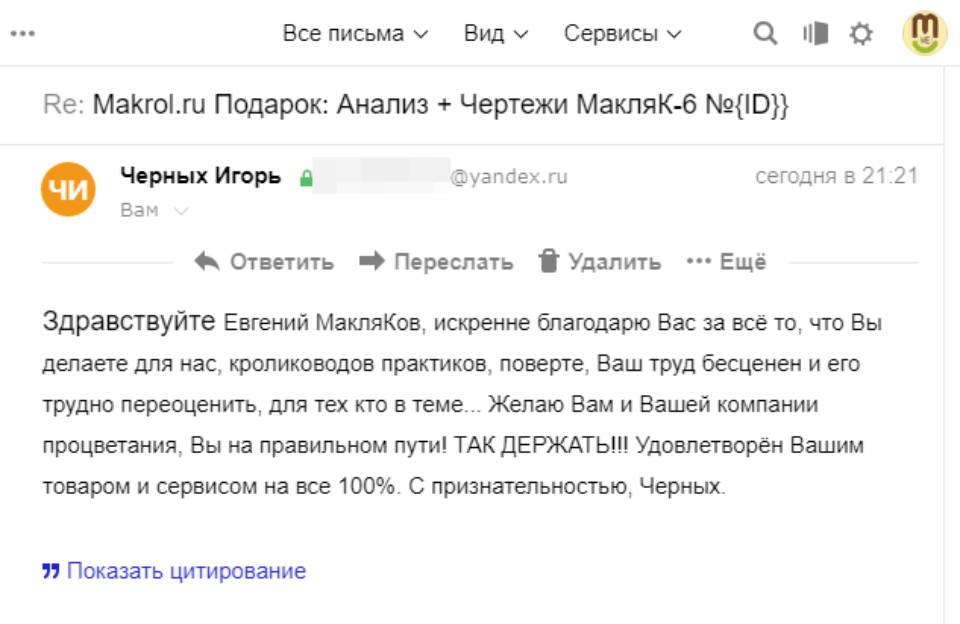Click the three-dot menu at top left

click(x=22, y=34)
